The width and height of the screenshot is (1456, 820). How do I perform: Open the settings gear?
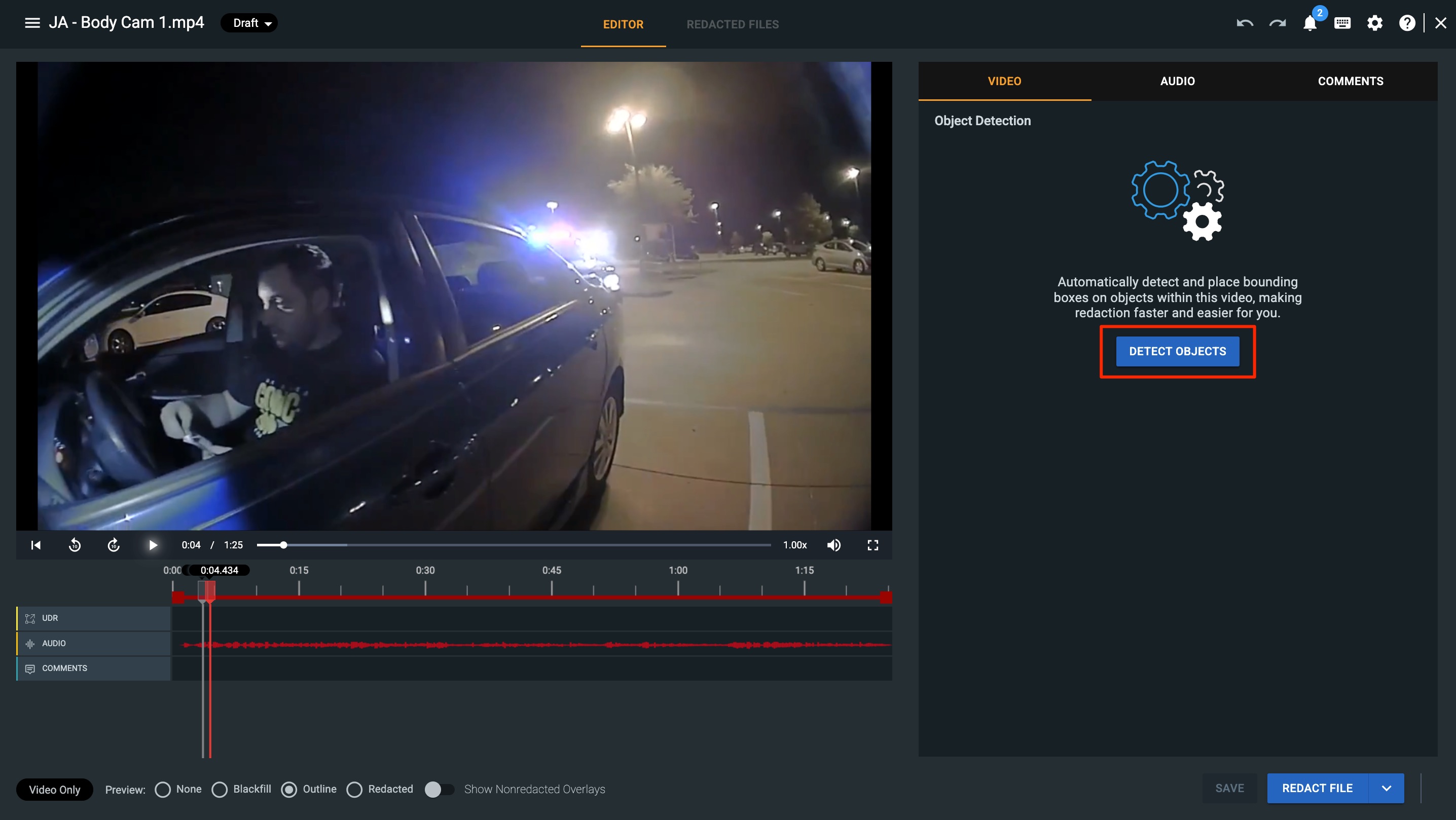(x=1374, y=23)
